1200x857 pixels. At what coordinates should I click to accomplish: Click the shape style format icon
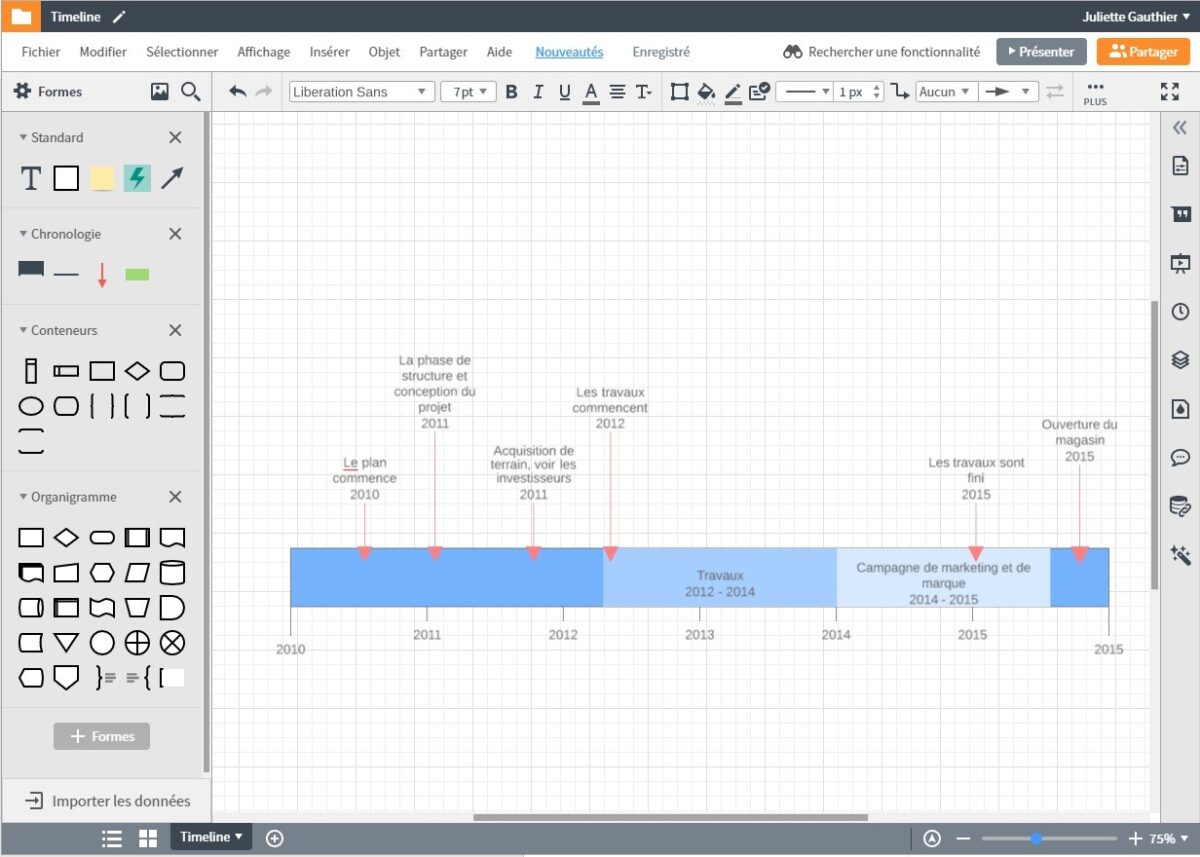[759, 91]
